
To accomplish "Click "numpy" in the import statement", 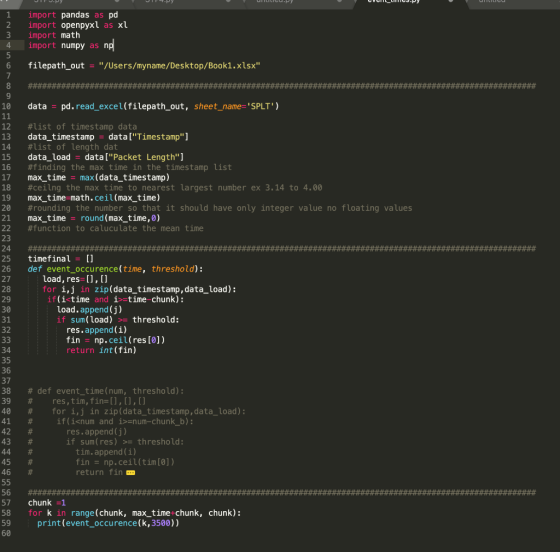I will point(73,46).
